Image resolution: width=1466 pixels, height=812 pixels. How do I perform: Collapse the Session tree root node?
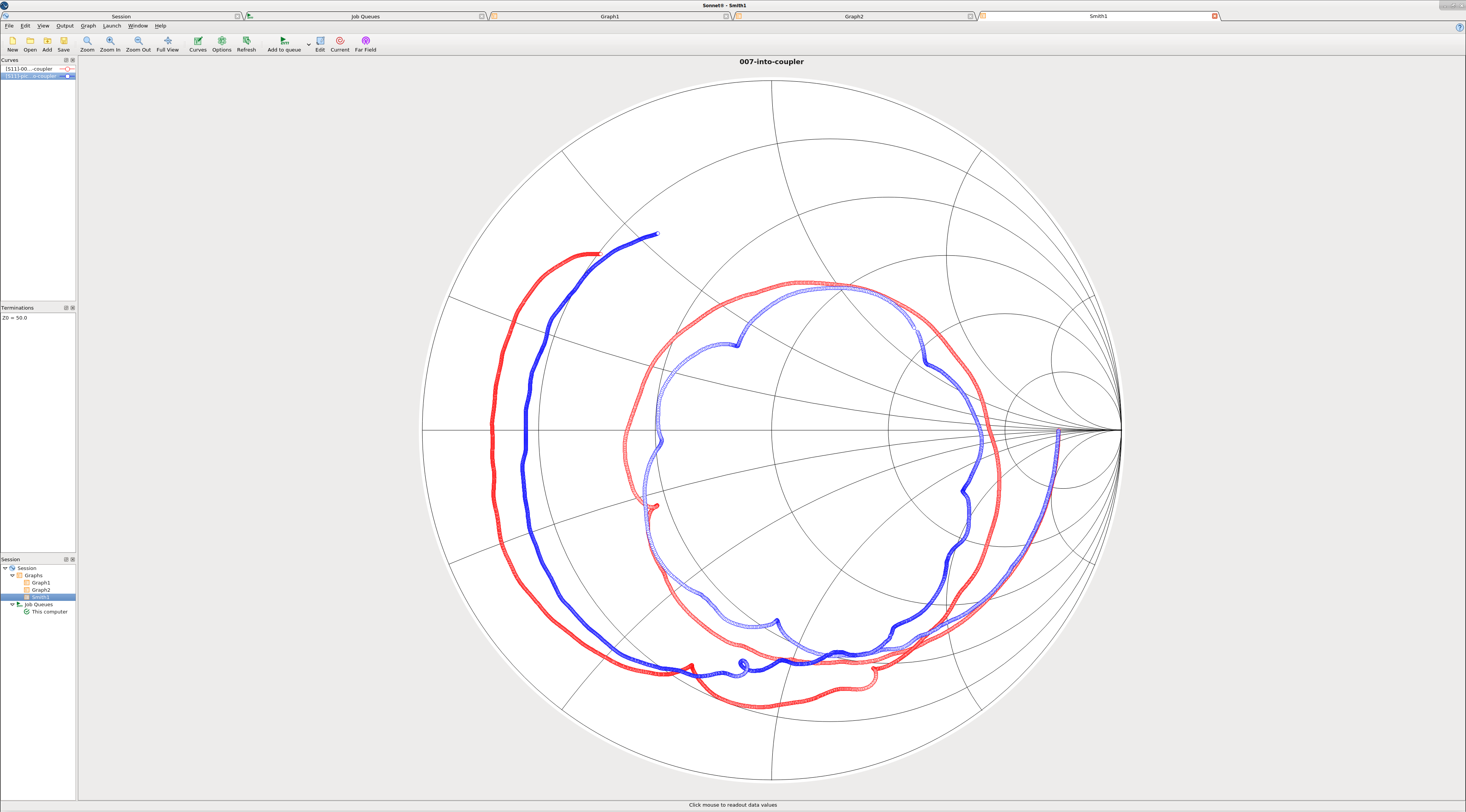5,568
